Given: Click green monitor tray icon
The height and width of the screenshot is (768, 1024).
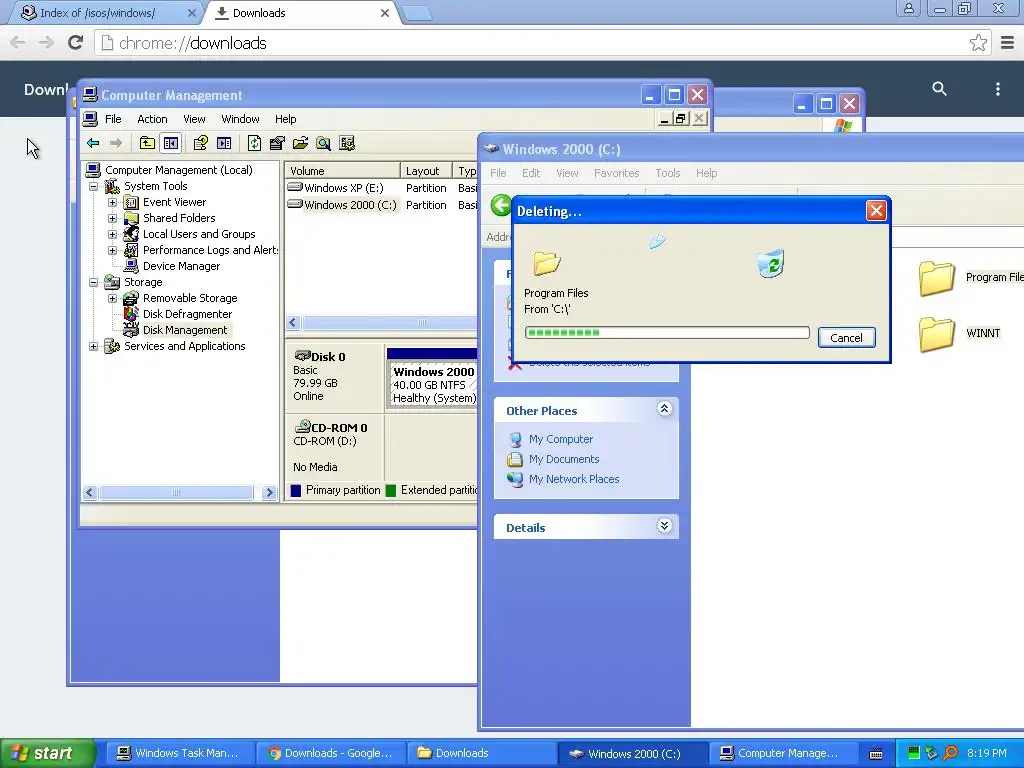Looking at the screenshot, I should 914,754.
